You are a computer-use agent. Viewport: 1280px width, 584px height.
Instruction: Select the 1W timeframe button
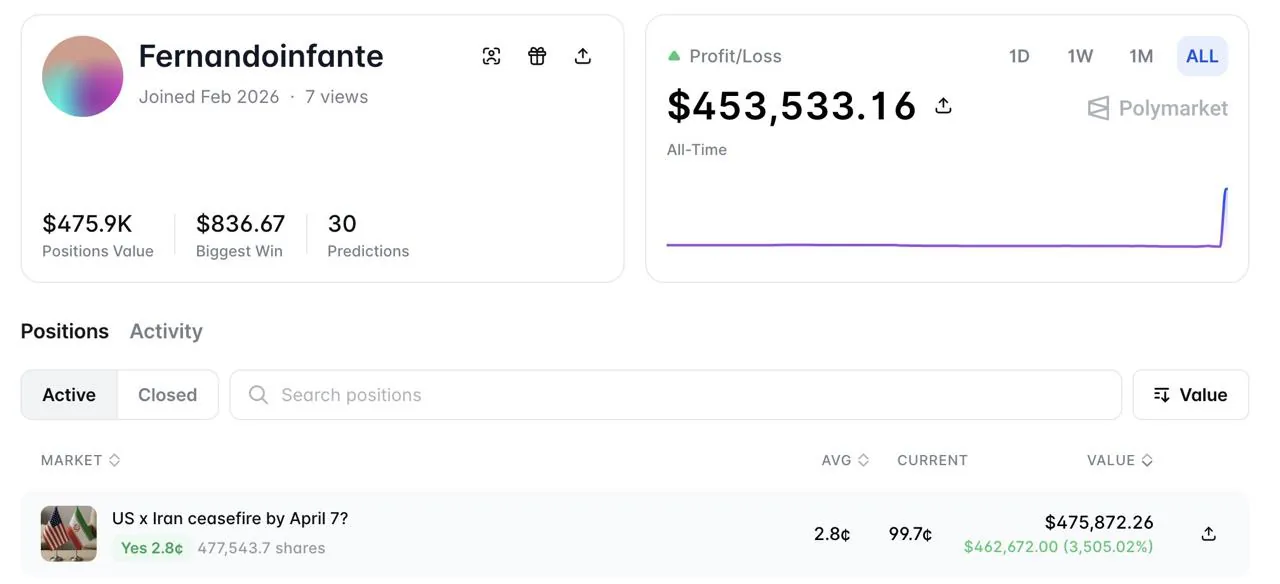click(1080, 56)
